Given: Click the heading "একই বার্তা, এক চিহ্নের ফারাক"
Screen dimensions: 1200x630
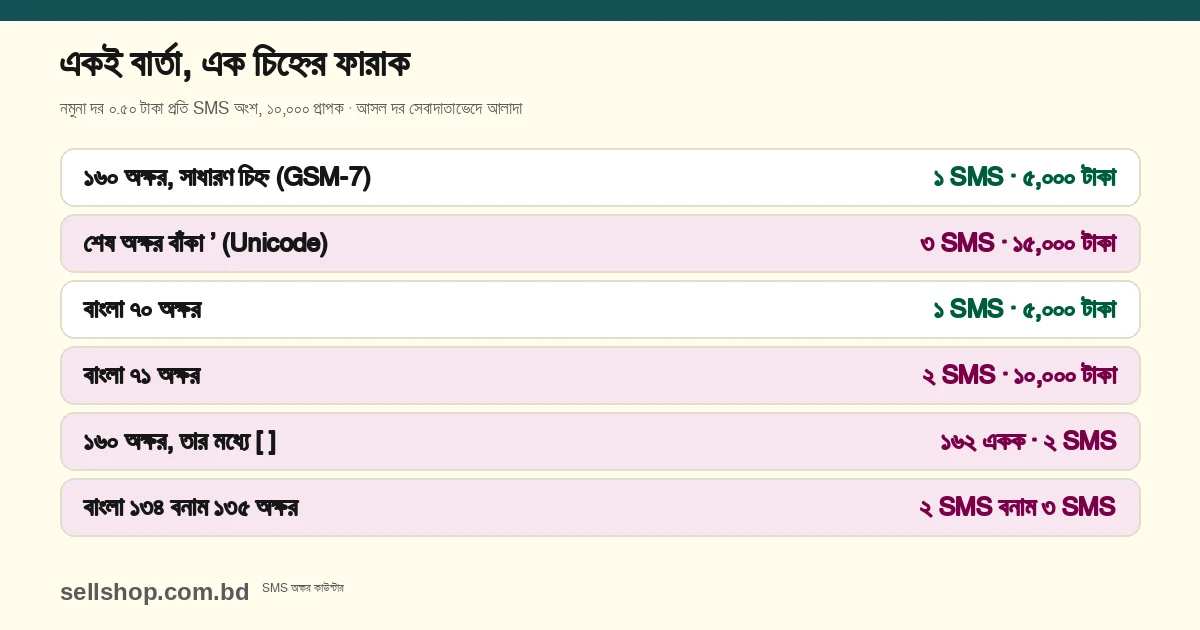Looking at the screenshot, I should point(235,65).
